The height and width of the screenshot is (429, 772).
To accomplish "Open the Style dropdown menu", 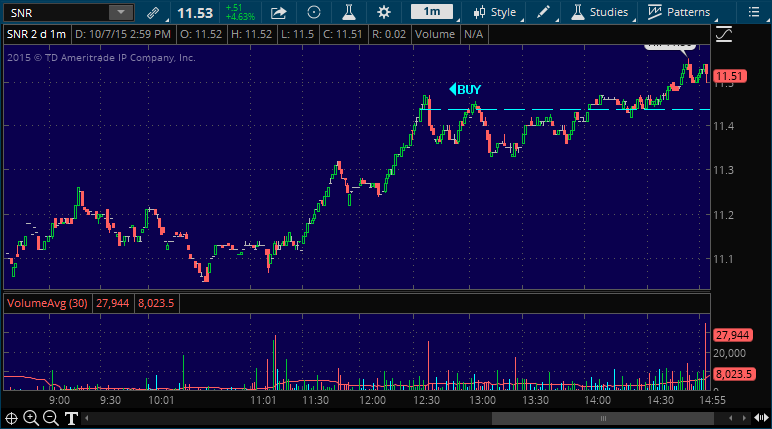I will [495, 13].
